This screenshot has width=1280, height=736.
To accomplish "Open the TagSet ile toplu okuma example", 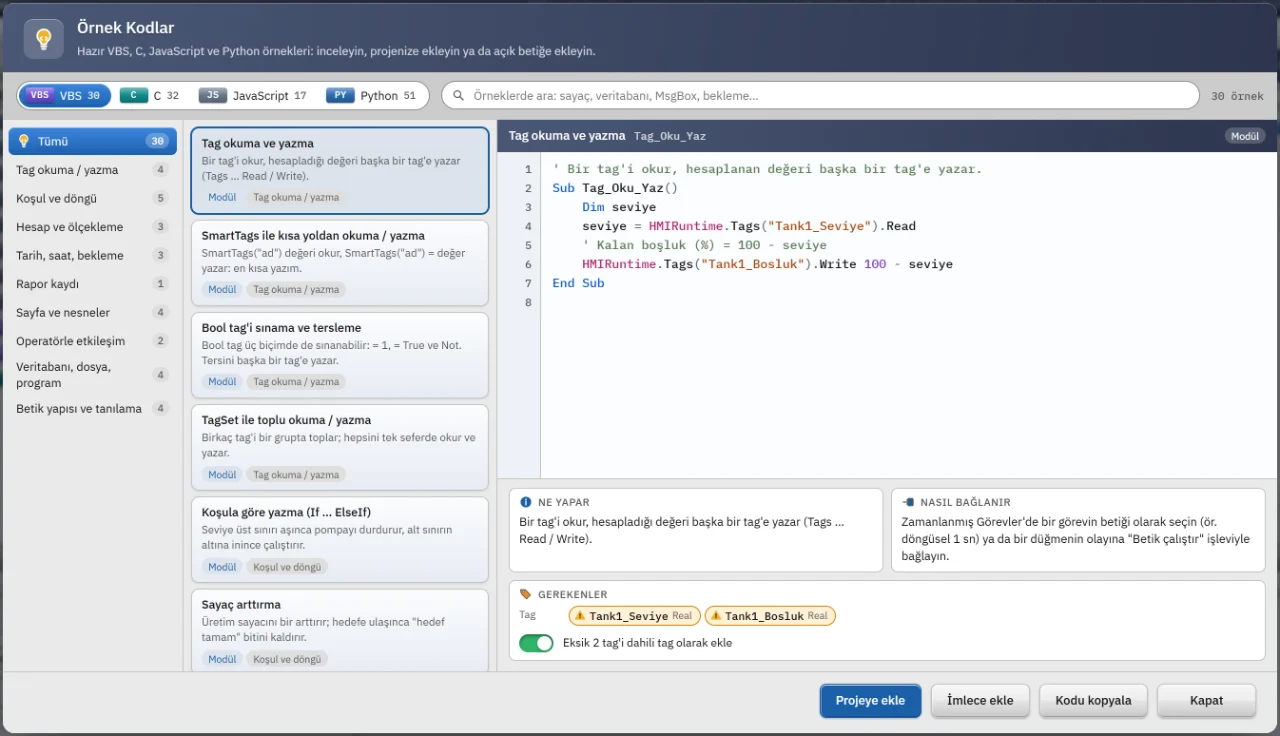I will pos(339,447).
